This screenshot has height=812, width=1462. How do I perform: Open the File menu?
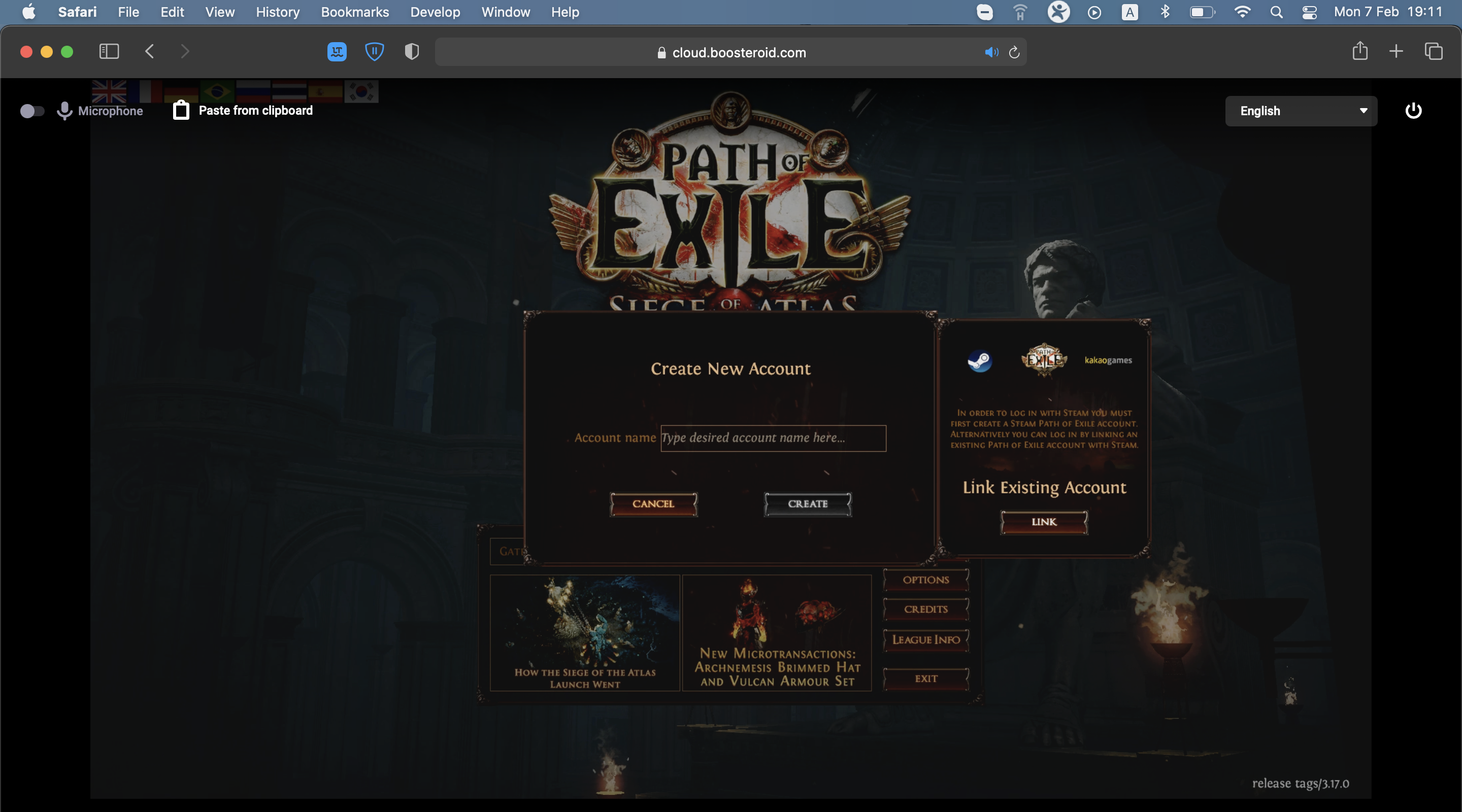128,12
